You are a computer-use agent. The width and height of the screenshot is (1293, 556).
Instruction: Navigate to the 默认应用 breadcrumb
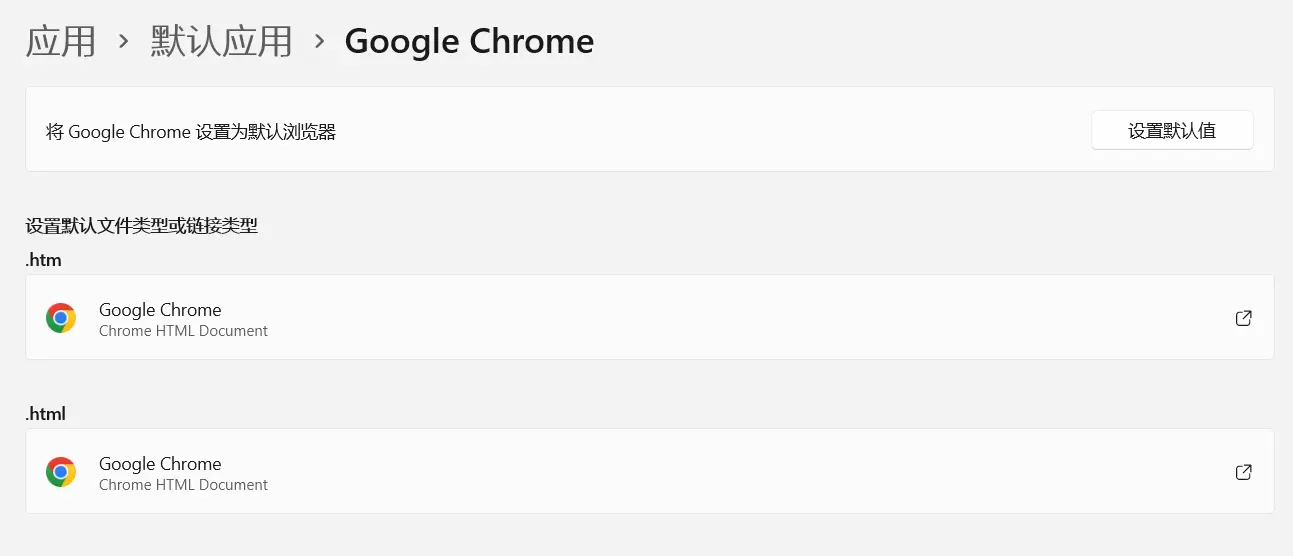[x=222, y=42]
